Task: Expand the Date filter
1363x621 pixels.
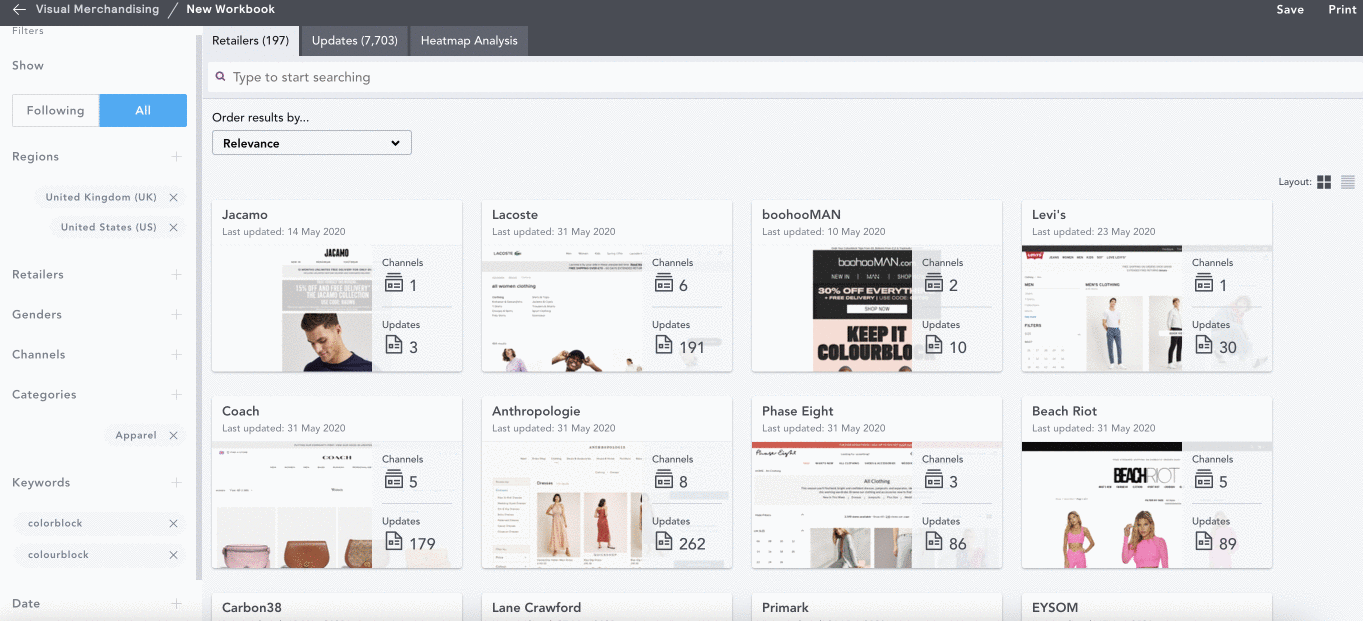Action: point(177,604)
